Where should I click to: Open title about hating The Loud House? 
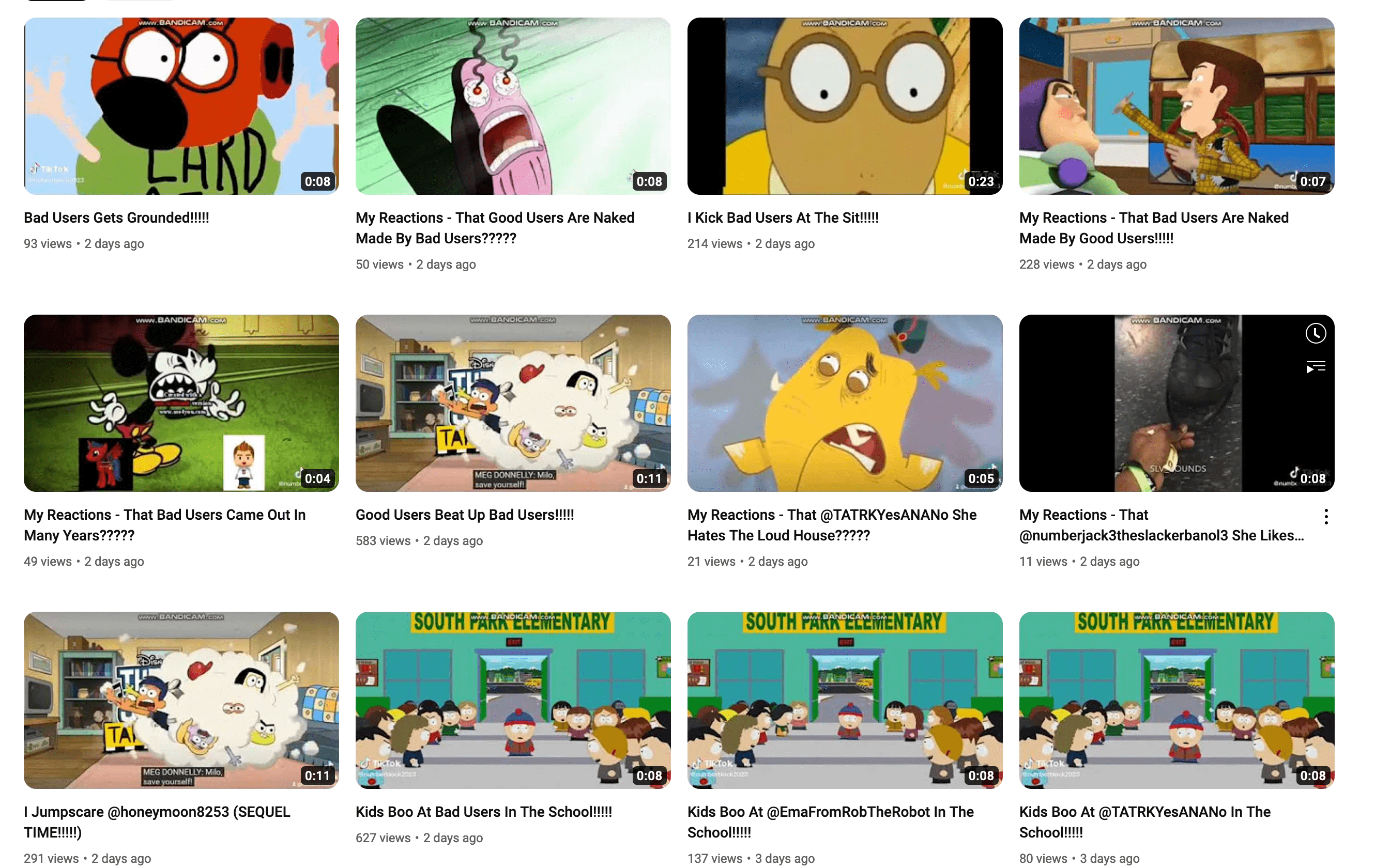pyautogui.click(x=831, y=525)
